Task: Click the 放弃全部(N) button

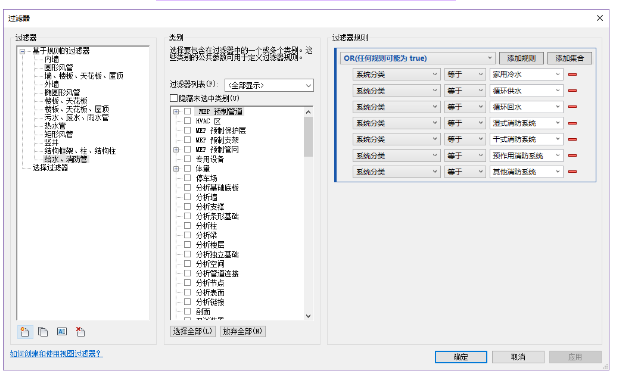Action: point(243,331)
